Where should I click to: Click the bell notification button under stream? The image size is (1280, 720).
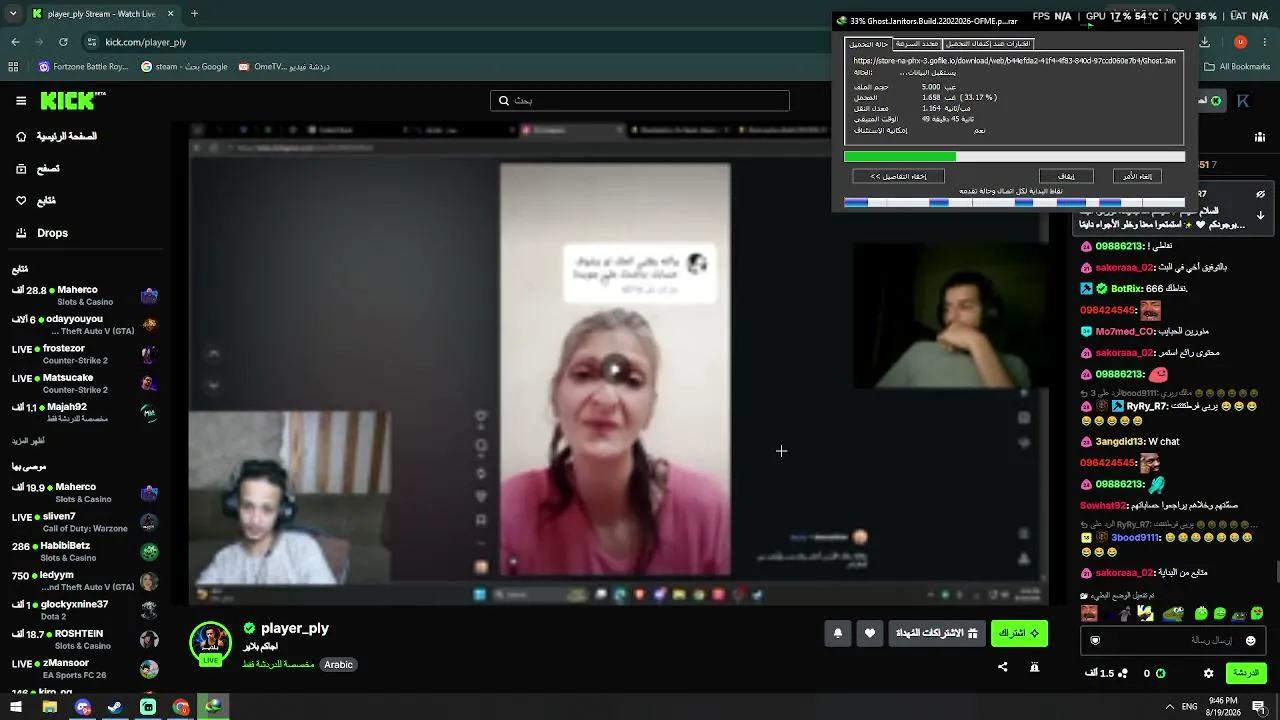(x=838, y=633)
